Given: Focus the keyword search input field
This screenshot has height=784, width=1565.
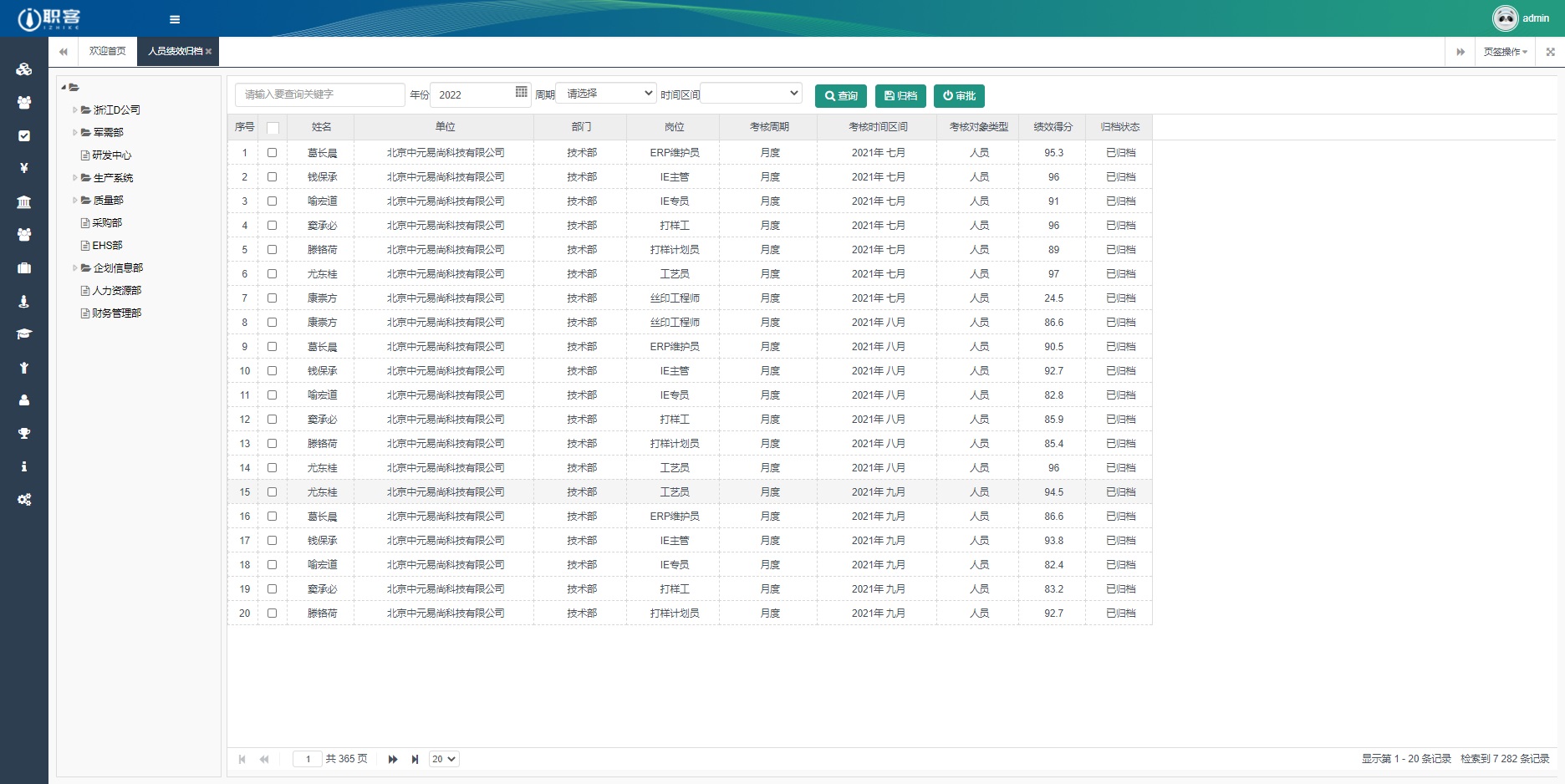Looking at the screenshot, I should tap(319, 94).
